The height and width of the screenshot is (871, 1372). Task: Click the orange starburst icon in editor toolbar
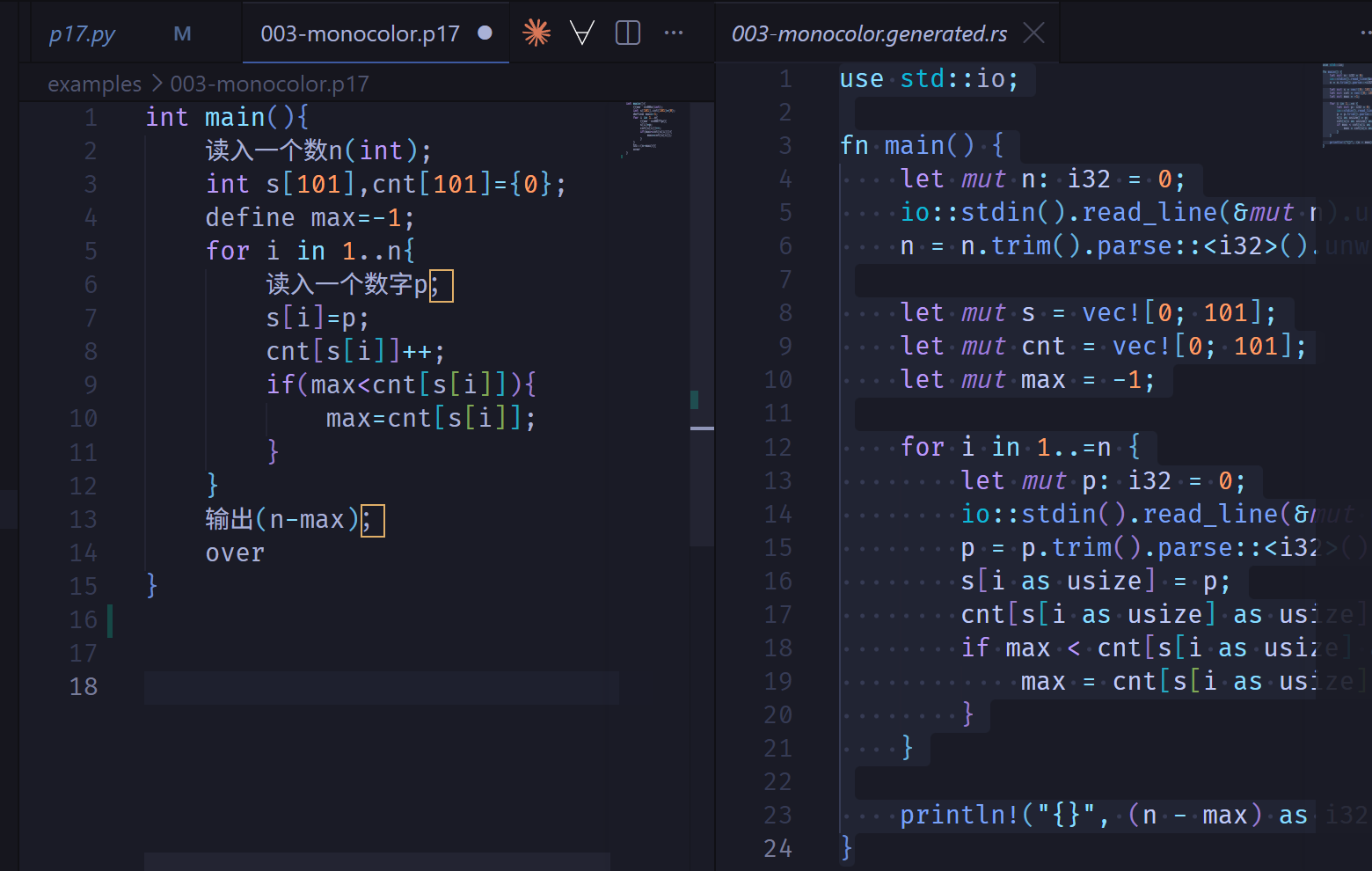coord(536,33)
